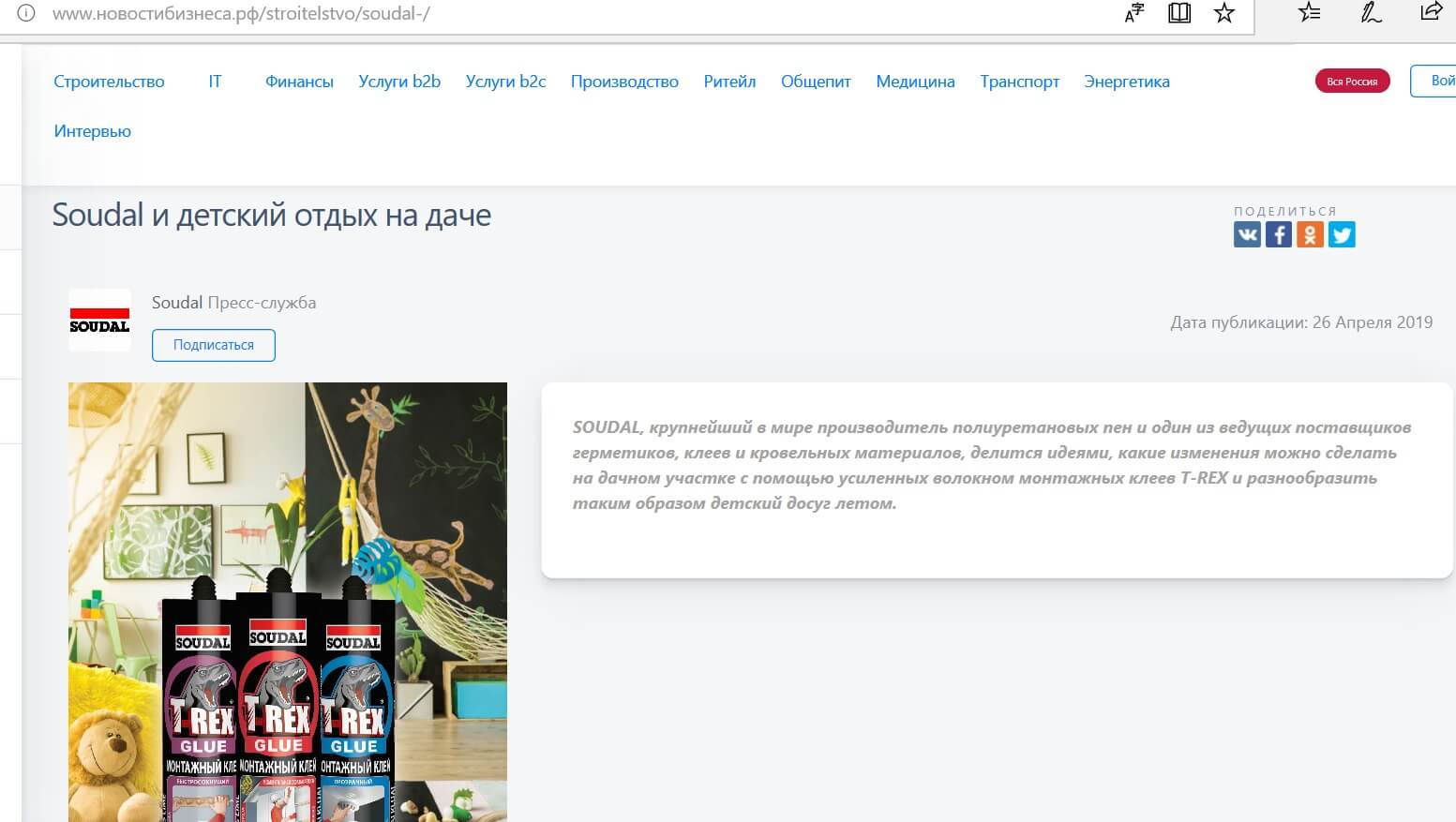This screenshot has height=822, width=1456.
Task: Subscribe with the Подписаться button
Action: (x=214, y=345)
